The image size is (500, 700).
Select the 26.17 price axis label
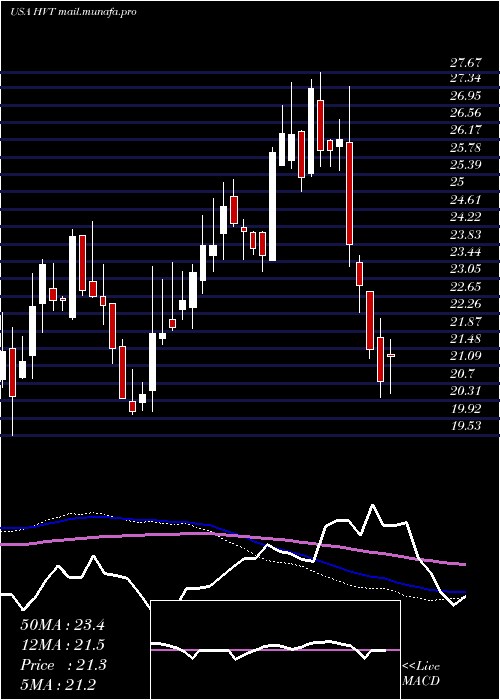tap(465, 130)
